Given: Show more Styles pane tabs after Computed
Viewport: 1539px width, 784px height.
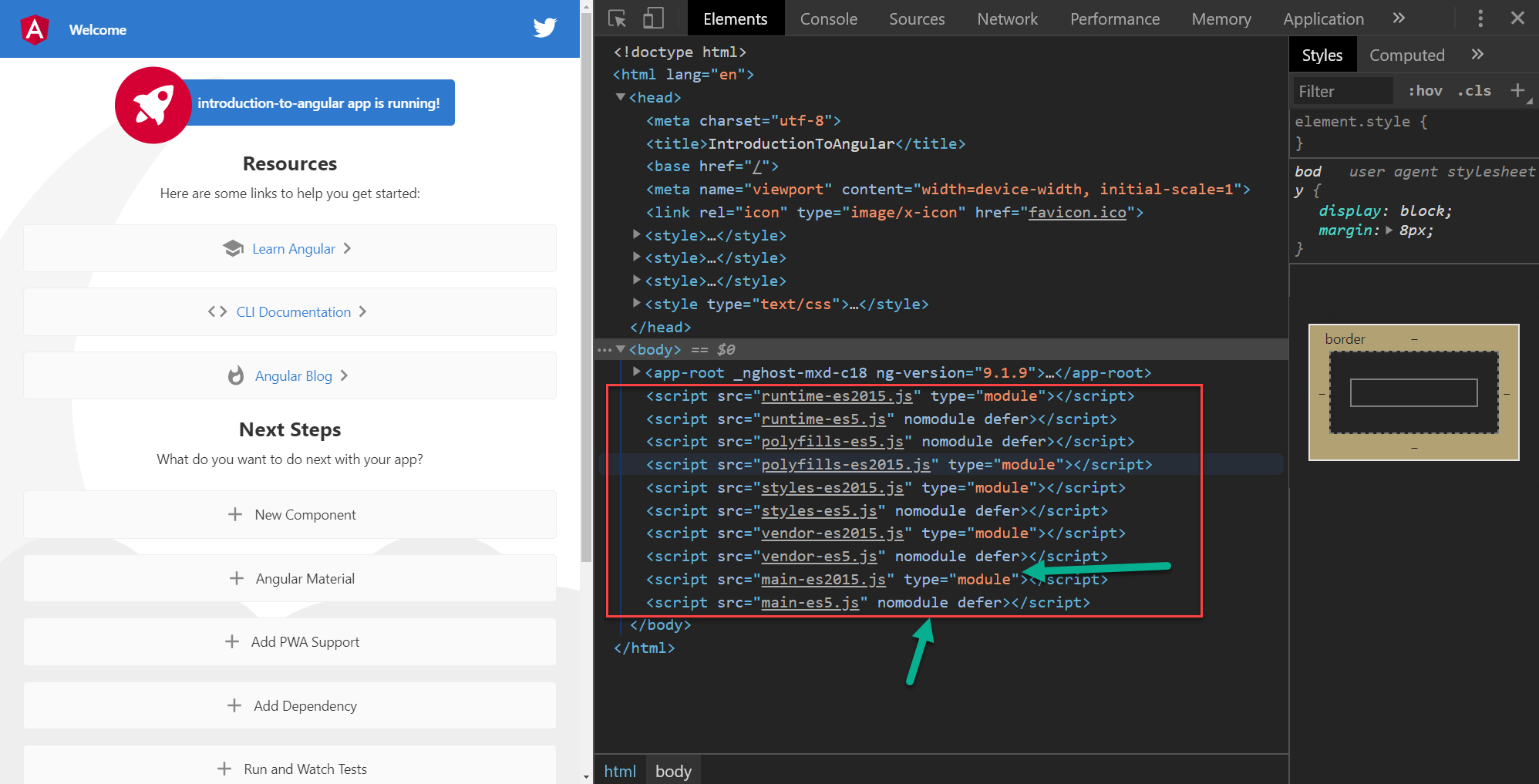Looking at the screenshot, I should click(1477, 54).
